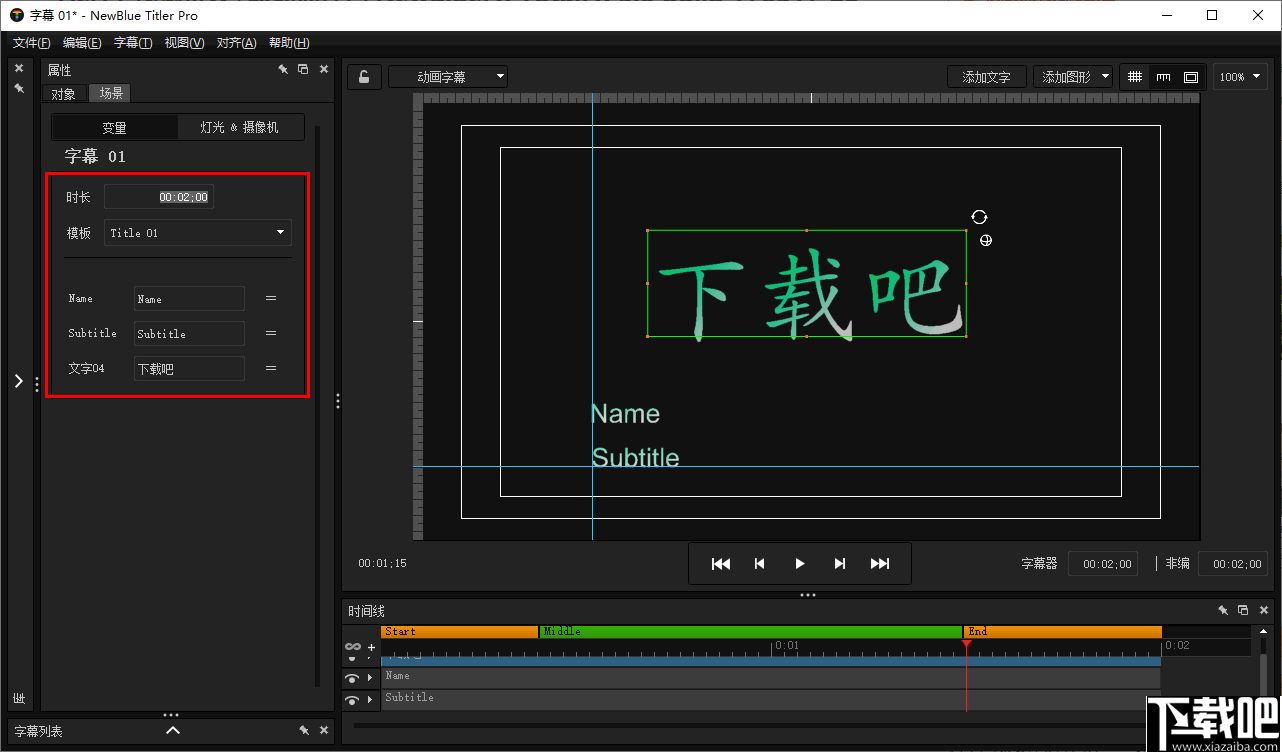Switch to the 对象 tab
Screen dimensions: 1282x752
pyautogui.click(x=63, y=93)
